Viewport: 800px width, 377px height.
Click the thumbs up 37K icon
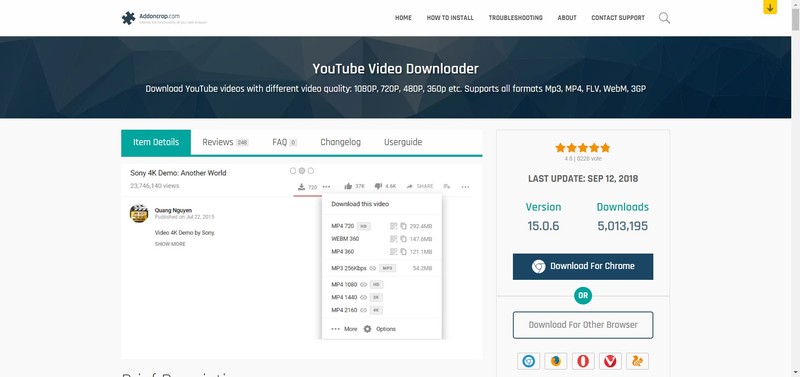tap(348, 186)
